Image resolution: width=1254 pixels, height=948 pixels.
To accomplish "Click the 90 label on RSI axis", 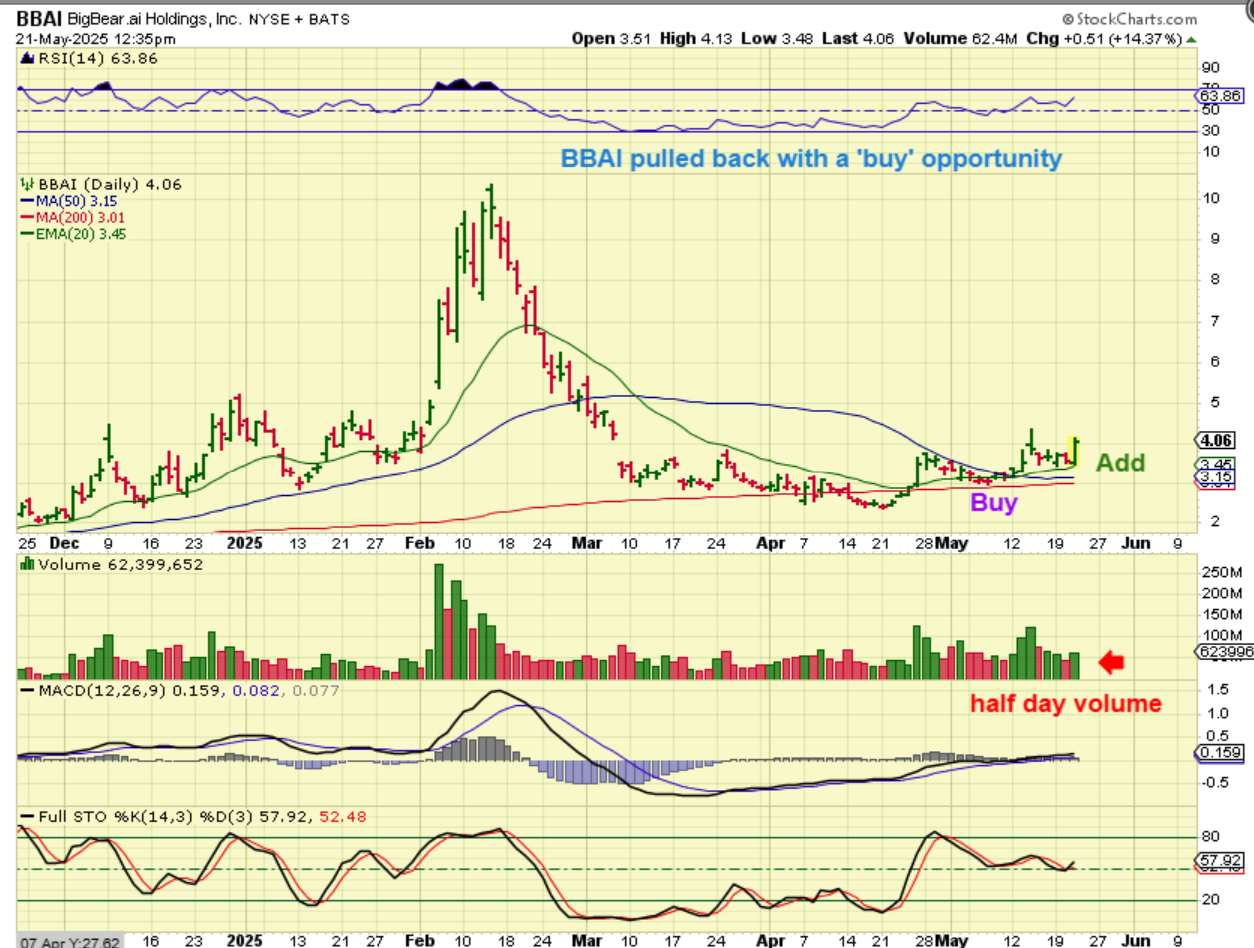I will [x=1212, y=68].
